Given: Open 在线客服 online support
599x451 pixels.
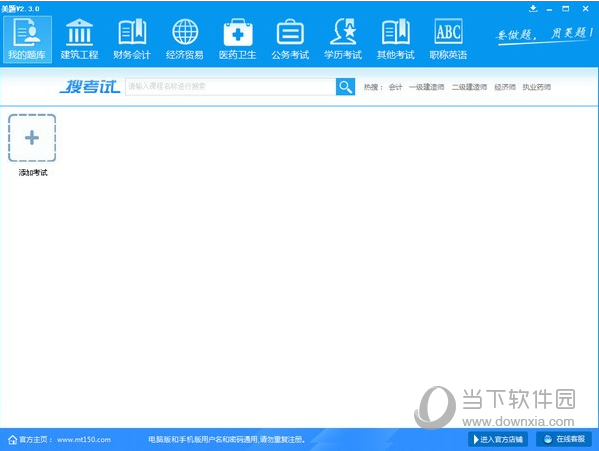Looking at the screenshot, I should [564, 439].
